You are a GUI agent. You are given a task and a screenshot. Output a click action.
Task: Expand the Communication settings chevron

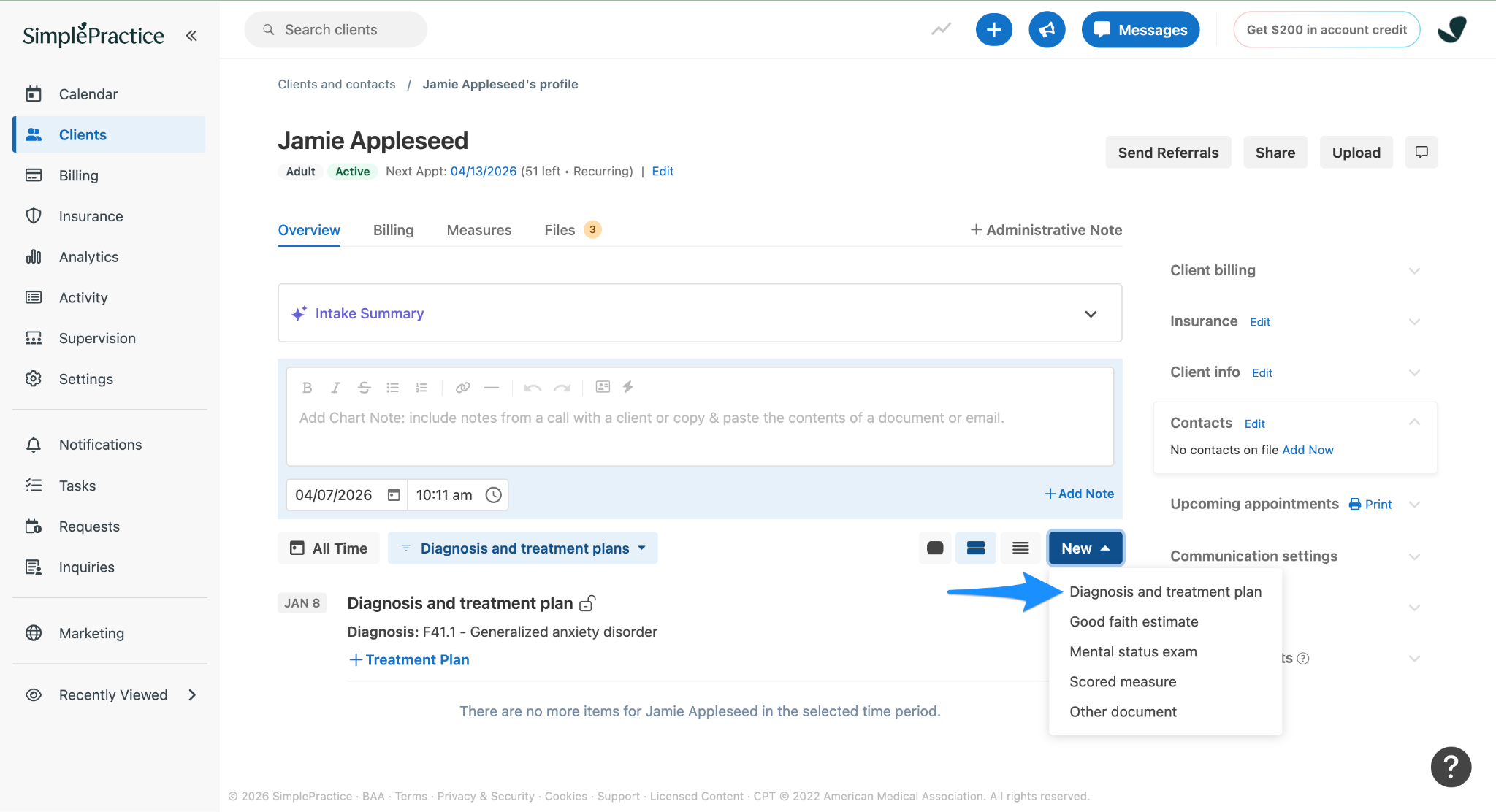1414,556
